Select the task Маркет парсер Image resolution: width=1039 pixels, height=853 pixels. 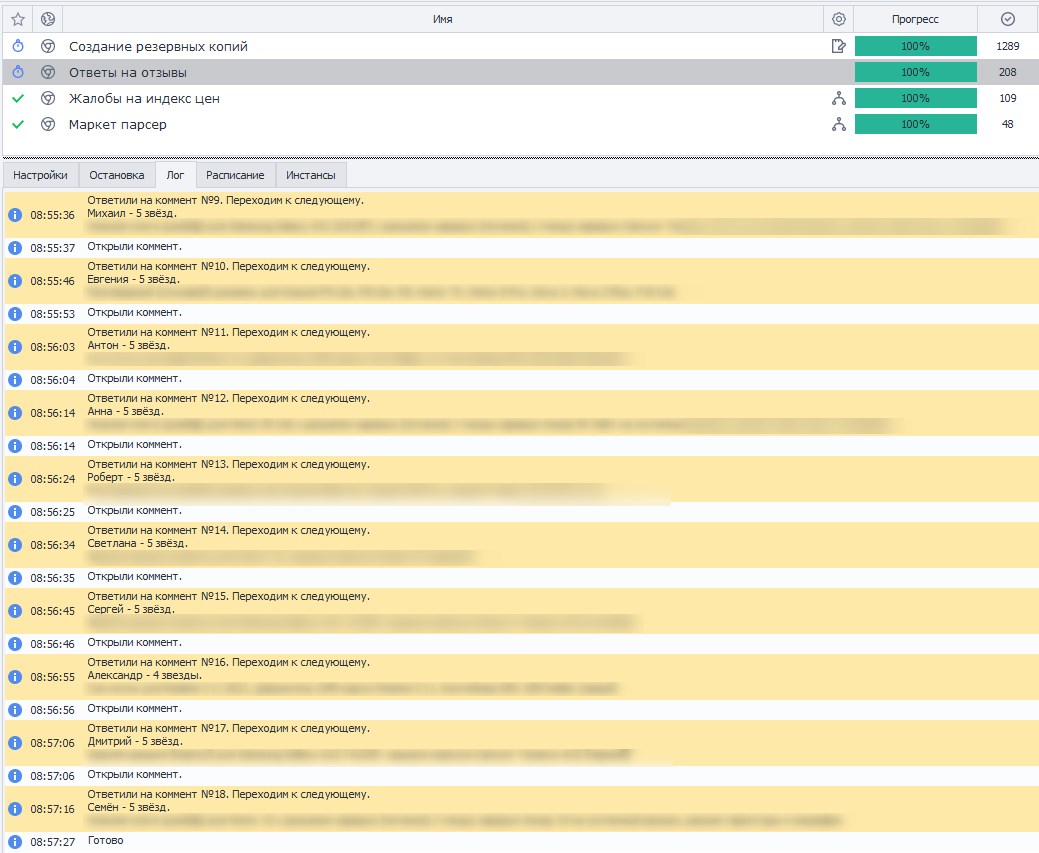click(x=118, y=125)
